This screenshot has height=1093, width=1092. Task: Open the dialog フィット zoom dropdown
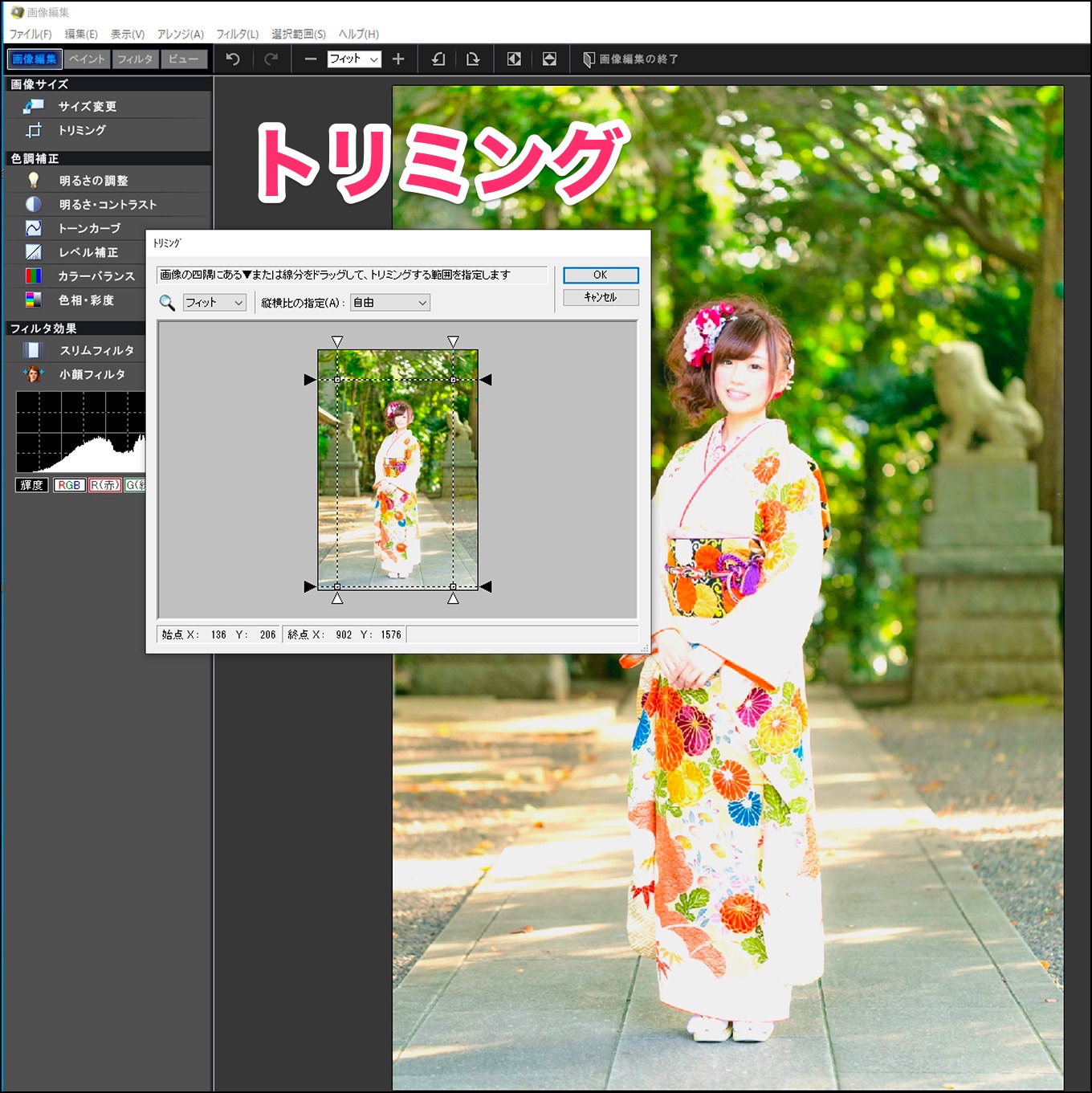(214, 303)
